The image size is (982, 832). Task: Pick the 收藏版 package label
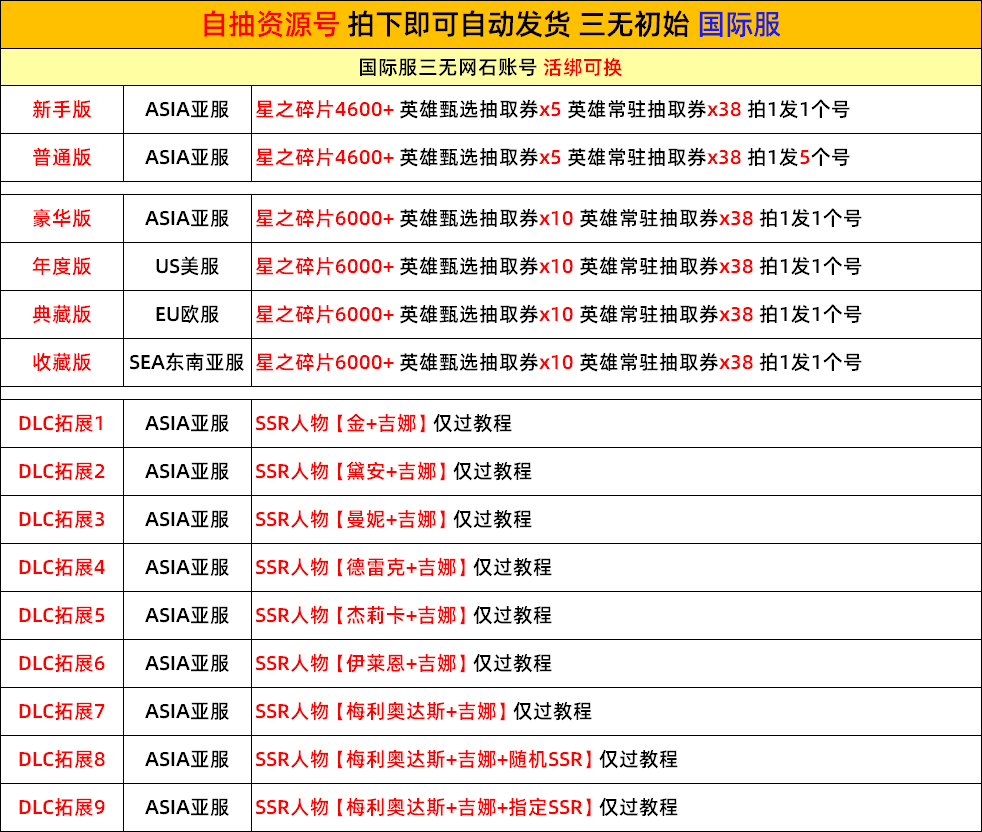[x=62, y=362]
